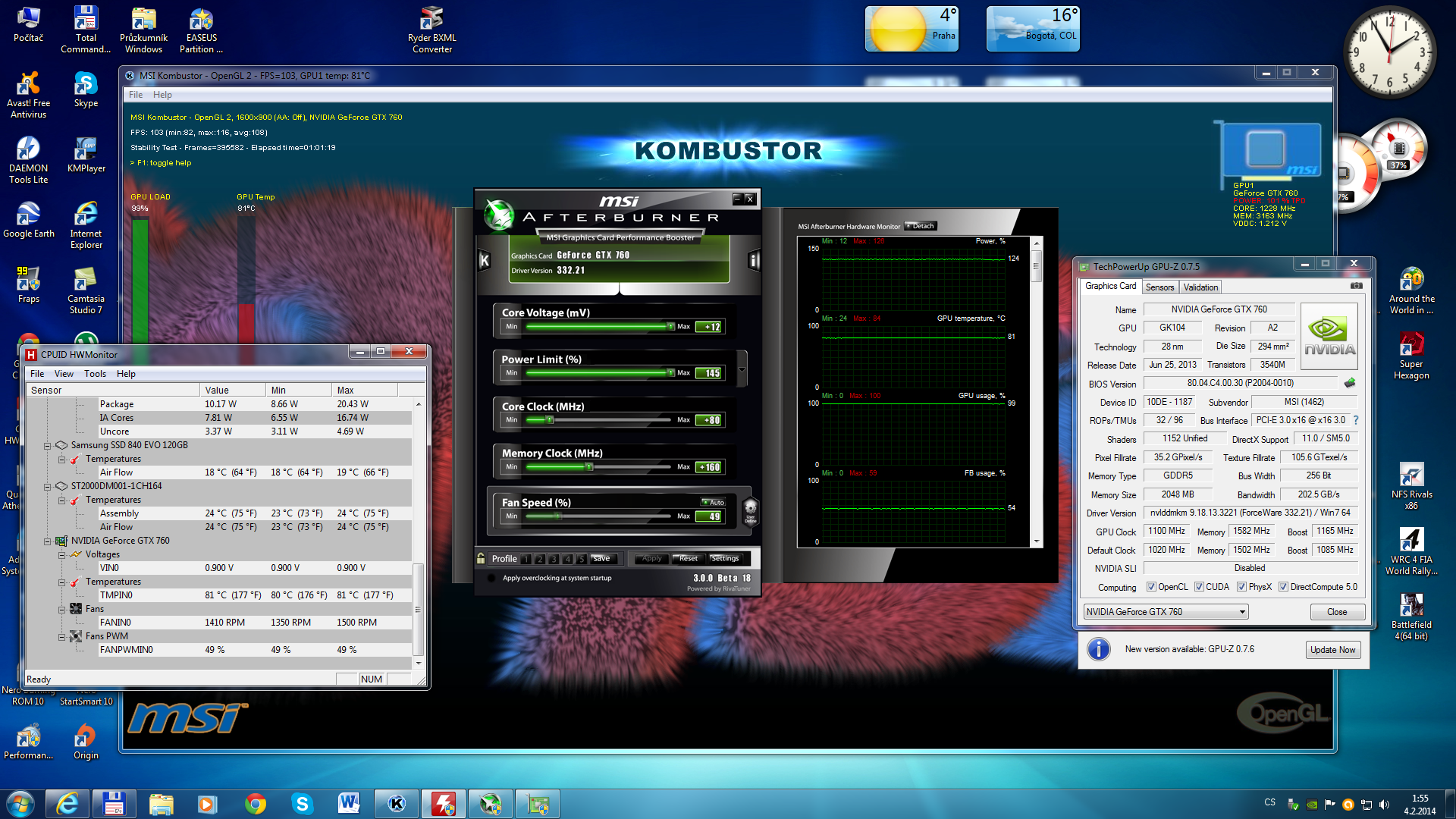Screen dimensions: 1456x819
Task: Open the Windows Start button
Action: tap(20, 804)
